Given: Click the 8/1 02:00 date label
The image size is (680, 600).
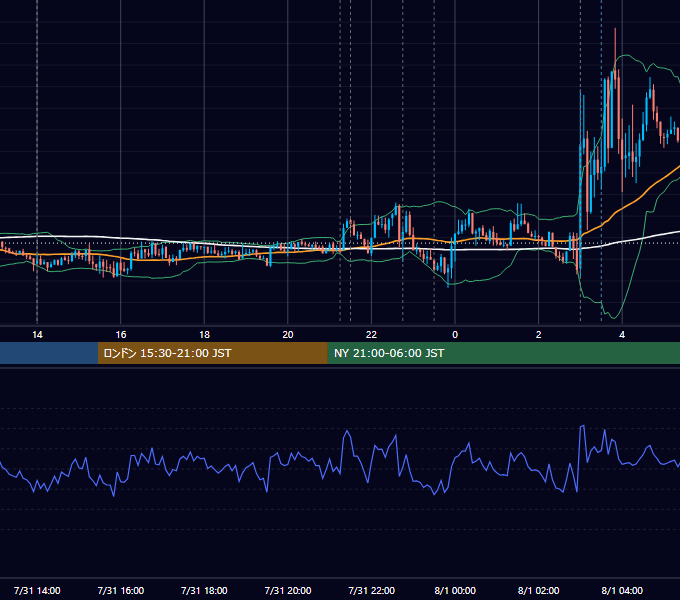Looking at the screenshot, I should 539,590.
